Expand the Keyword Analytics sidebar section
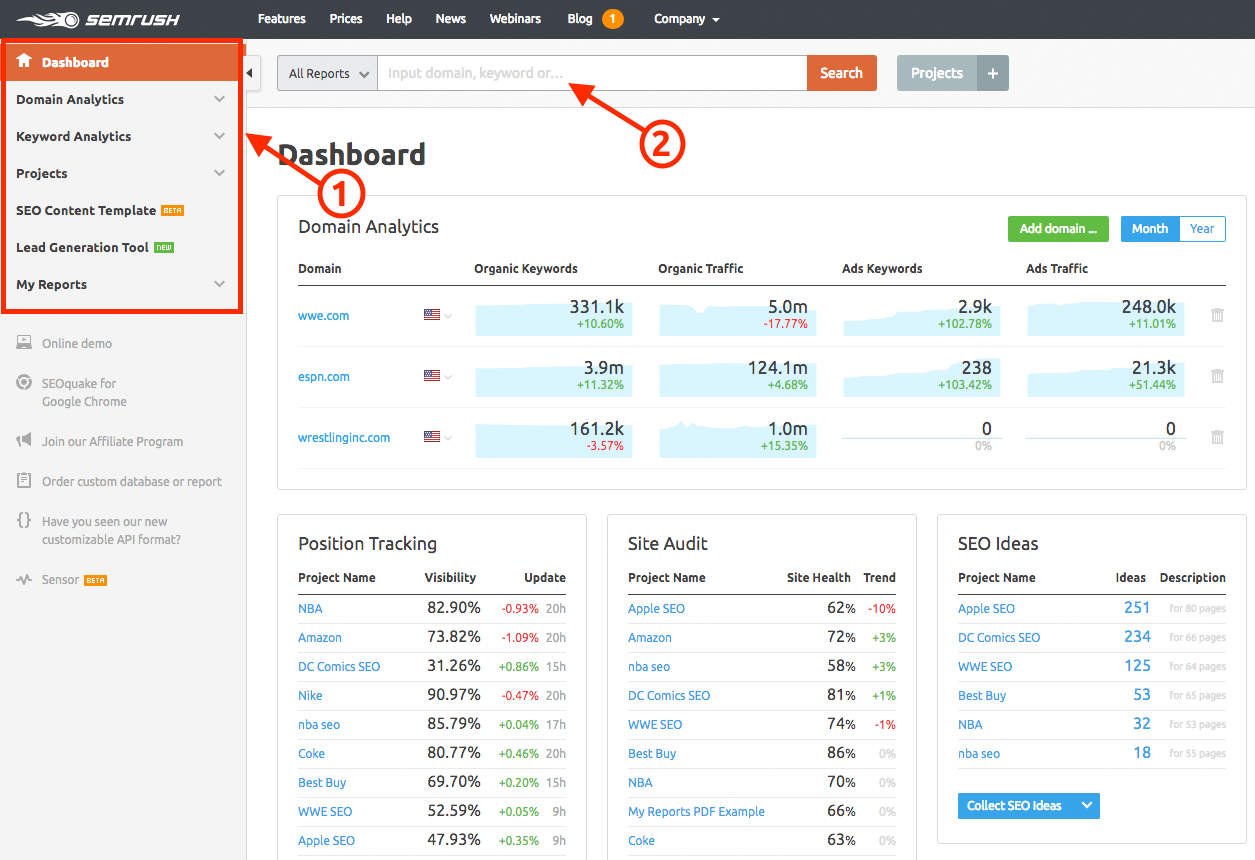Image resolution: width=1255 pixels, height=860 pixels. click(x=220, y=136)
